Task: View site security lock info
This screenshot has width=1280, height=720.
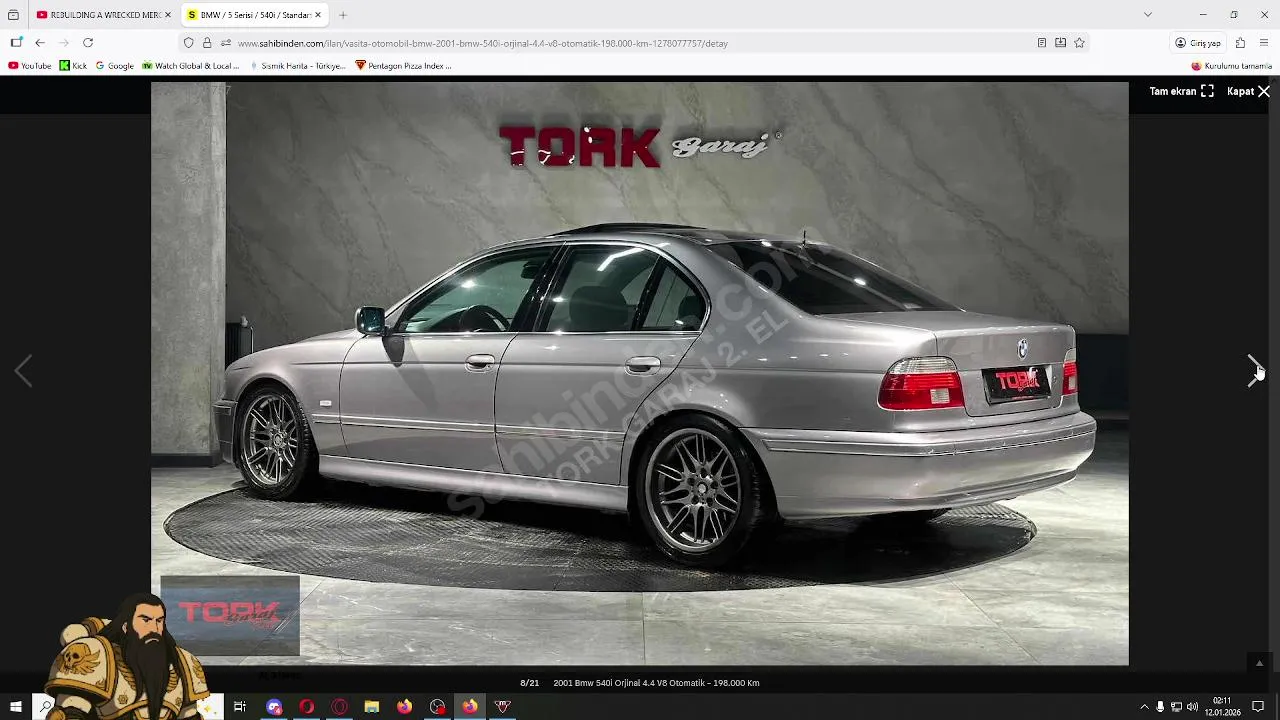Action: 207,43
